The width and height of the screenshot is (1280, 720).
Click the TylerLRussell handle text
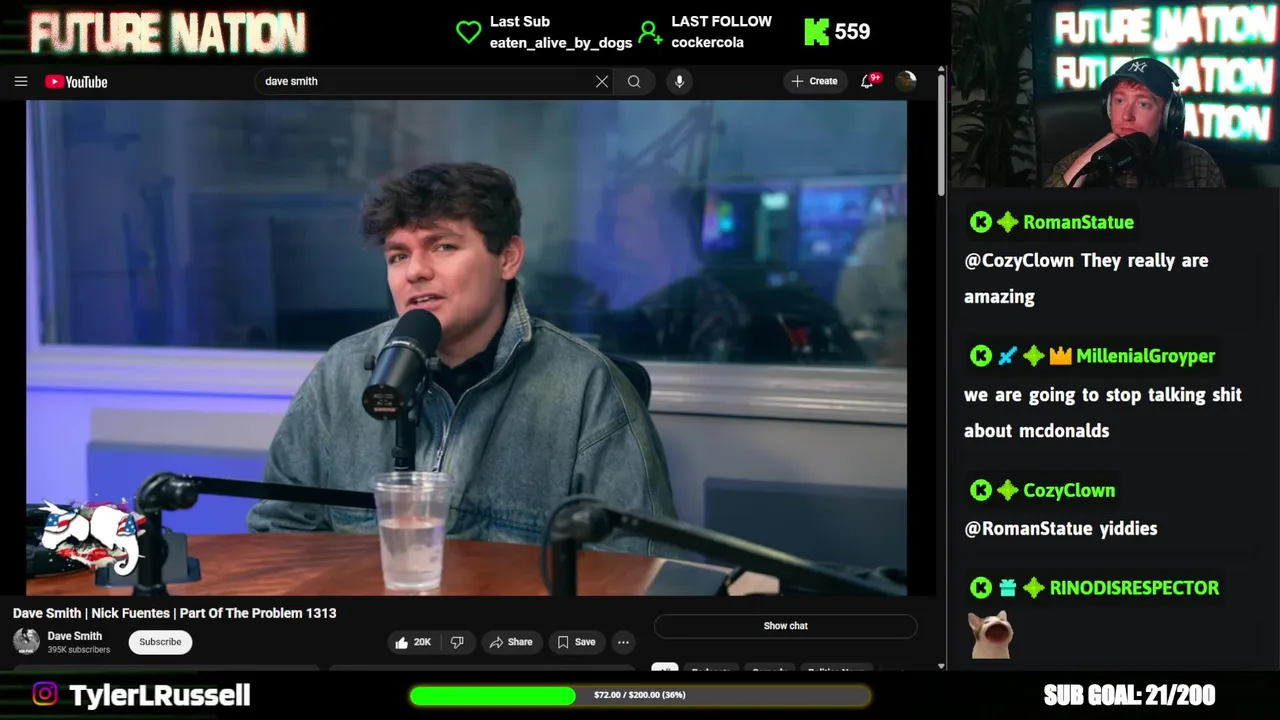tap(159, 695)
